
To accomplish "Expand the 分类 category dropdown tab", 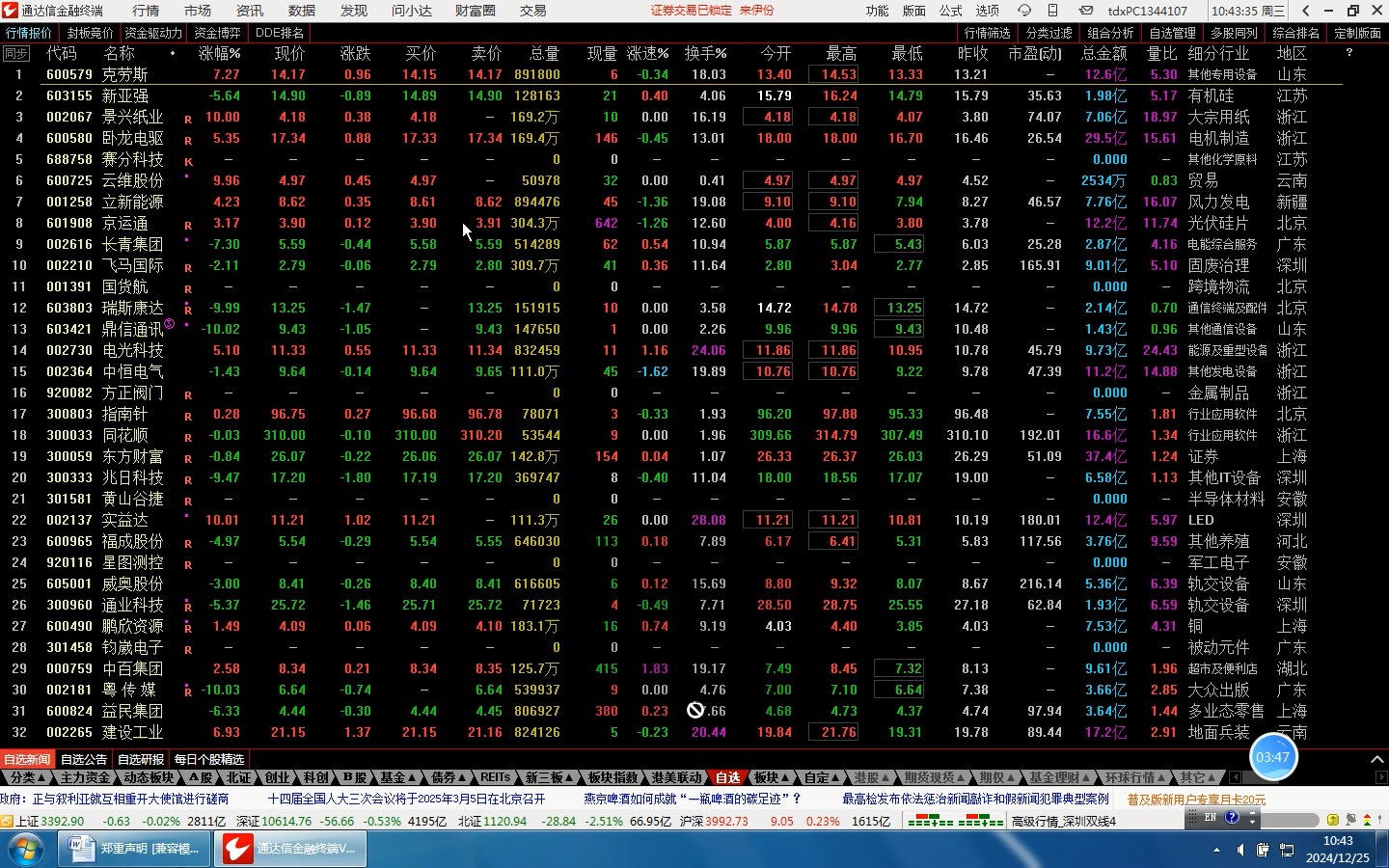I will tap(26, 778).
